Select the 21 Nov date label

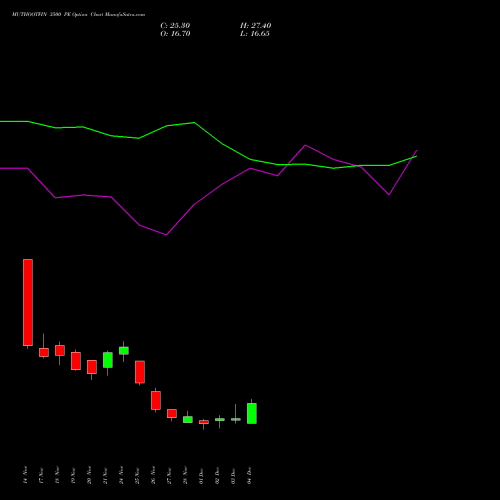[x=105, y=475]
